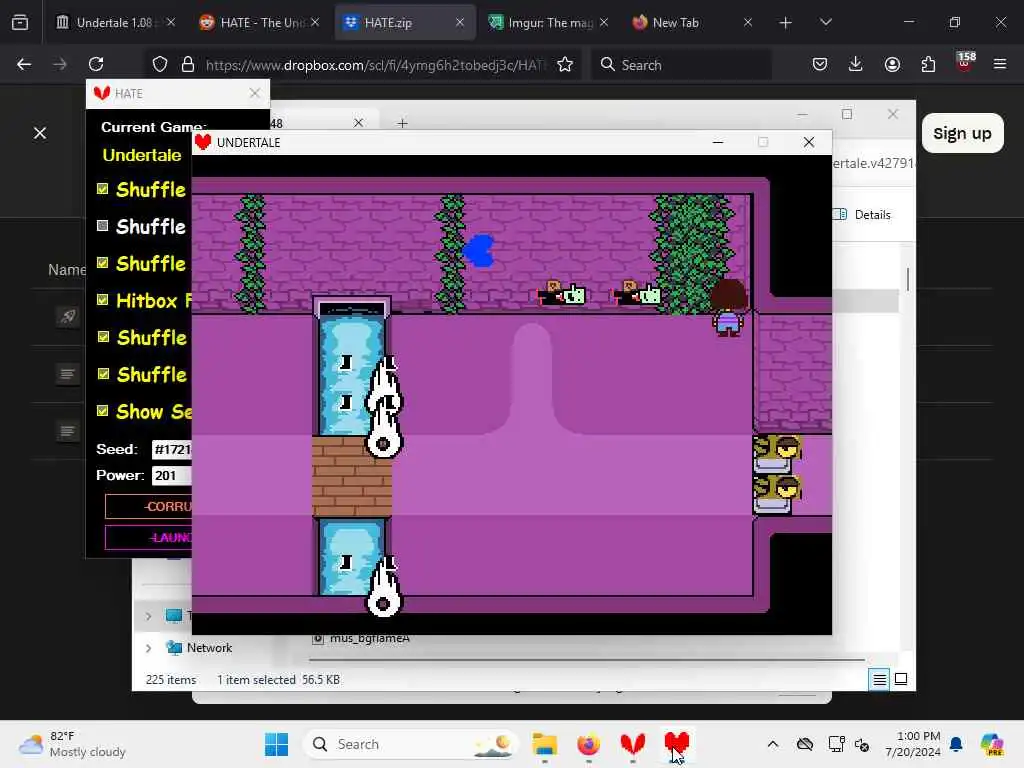
Task: Show hidden system tray icons chevron
Action: 773,744
